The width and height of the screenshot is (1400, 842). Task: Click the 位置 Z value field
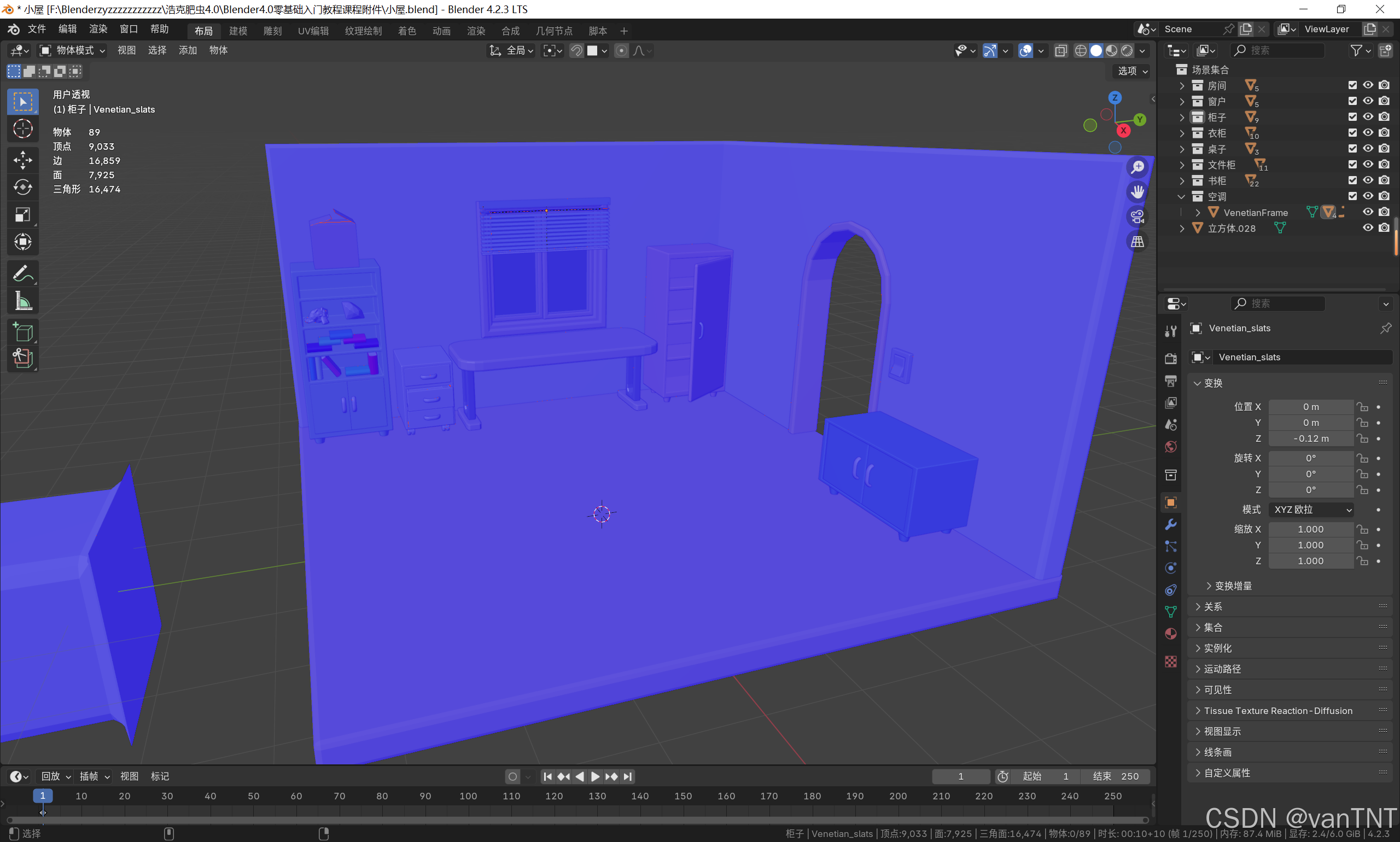point(1310,438)
